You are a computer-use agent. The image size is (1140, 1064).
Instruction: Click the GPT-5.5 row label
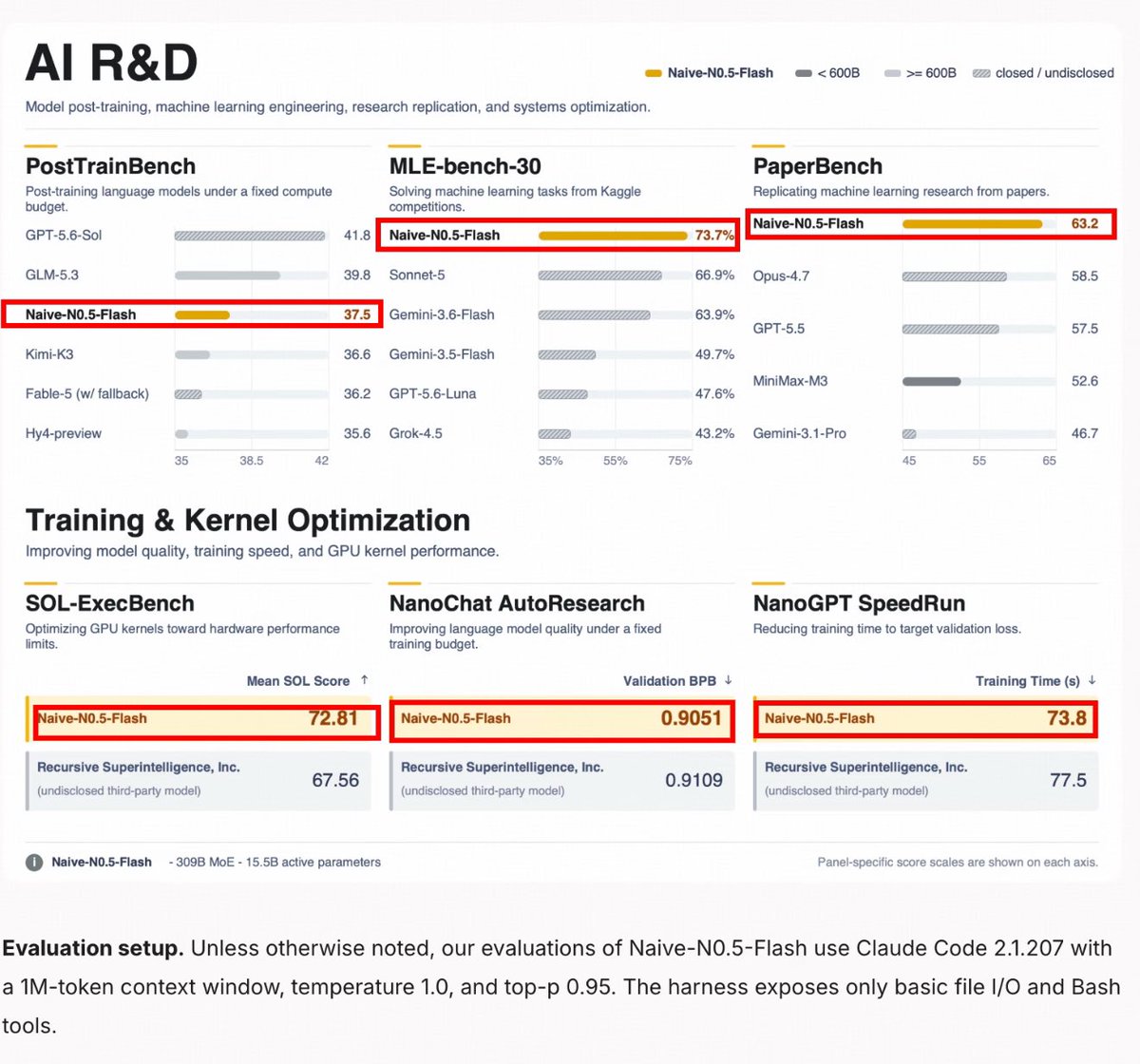pyautogui.click(x=779, y=329)
